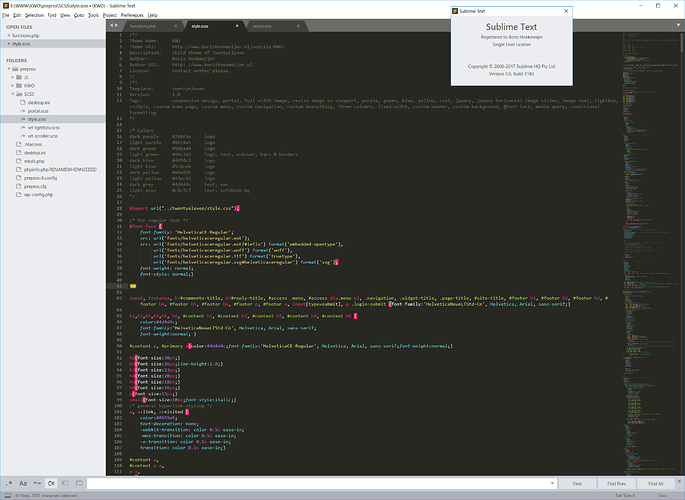Click the file icon of mkdir.php
This screenshot has height=500, width=685.
coord(19,161)
